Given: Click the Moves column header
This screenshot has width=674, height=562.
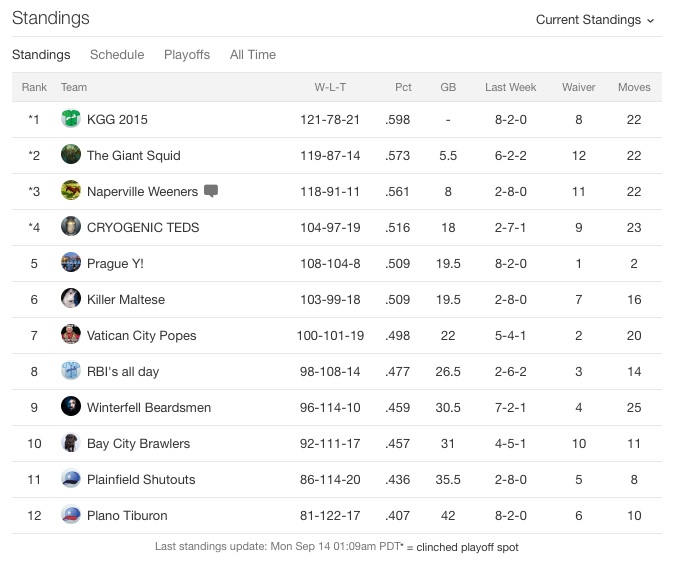Looking at the screenshot, I should (634, 87).
